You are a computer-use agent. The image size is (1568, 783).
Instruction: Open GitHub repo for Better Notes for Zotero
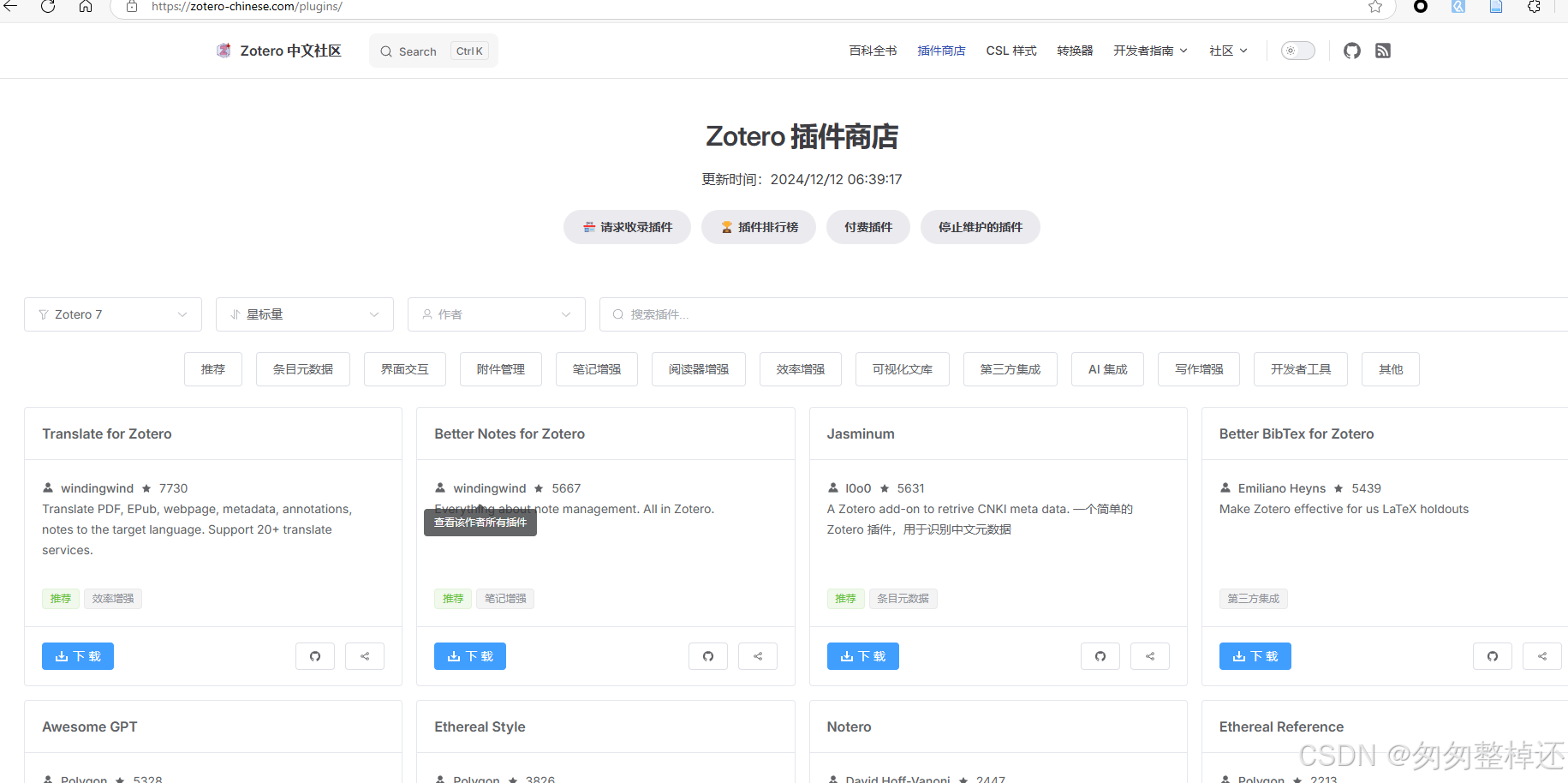coord(708,656)
